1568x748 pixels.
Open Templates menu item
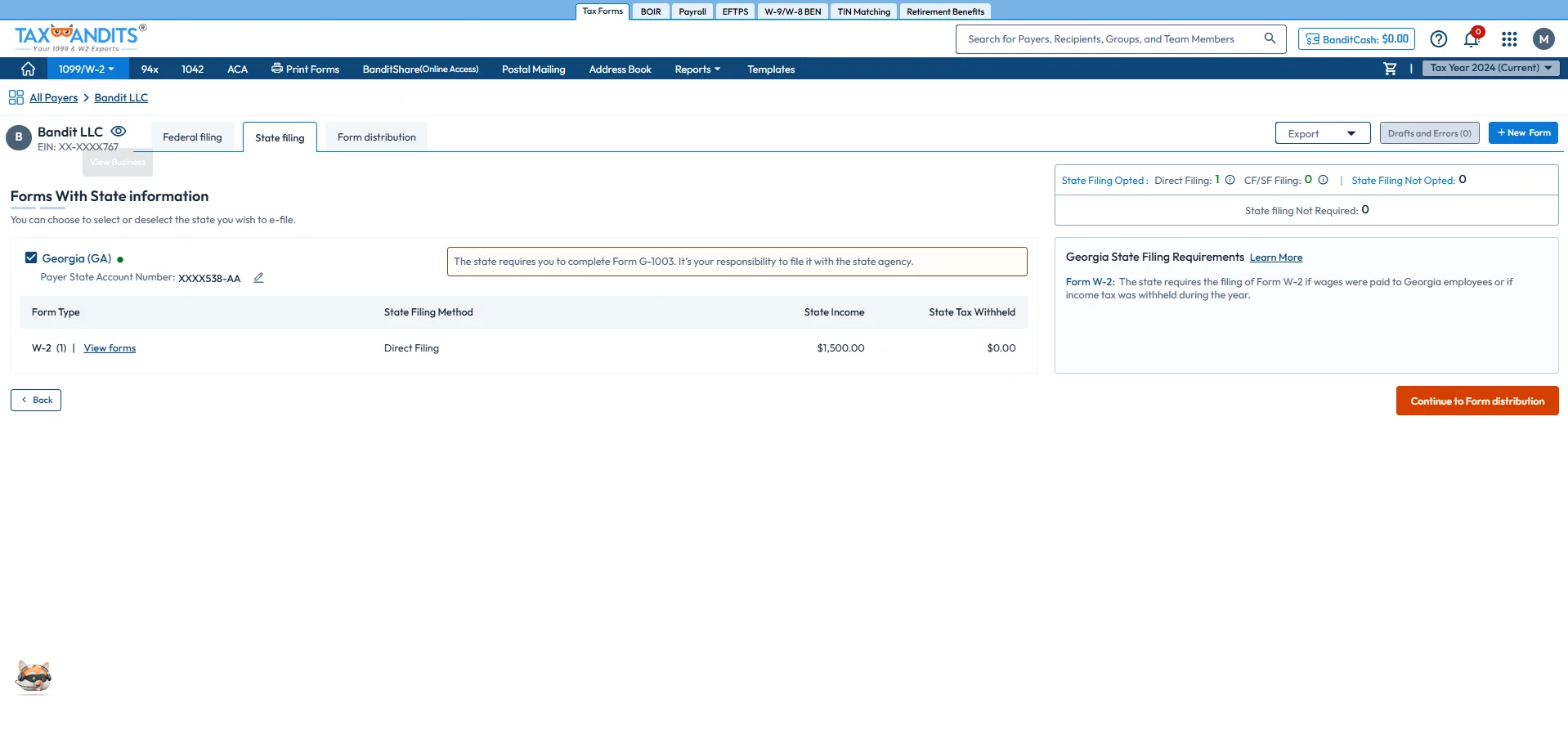(x=771, y=69)
